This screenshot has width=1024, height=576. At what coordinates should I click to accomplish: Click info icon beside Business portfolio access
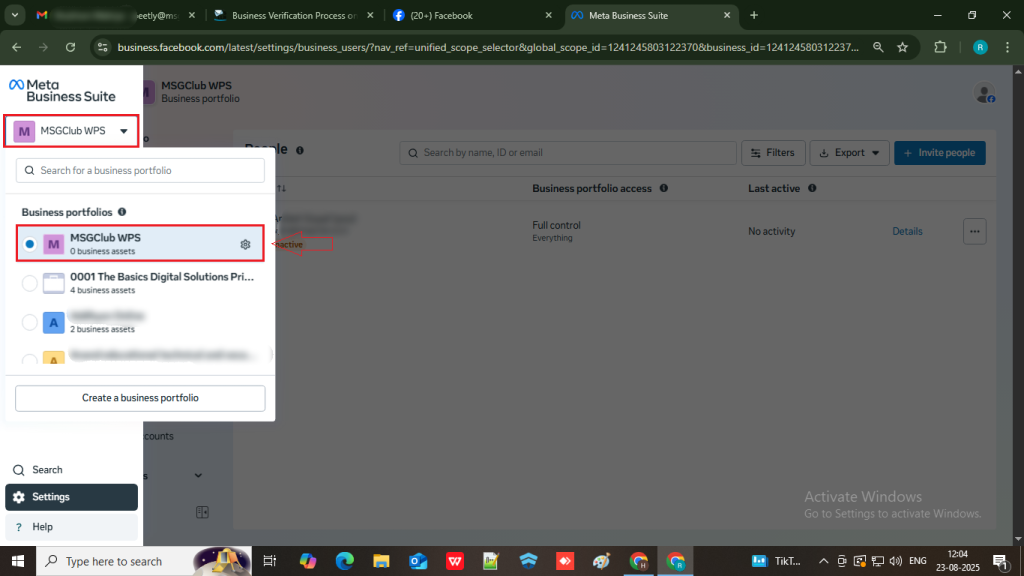[x=664, y=188]
